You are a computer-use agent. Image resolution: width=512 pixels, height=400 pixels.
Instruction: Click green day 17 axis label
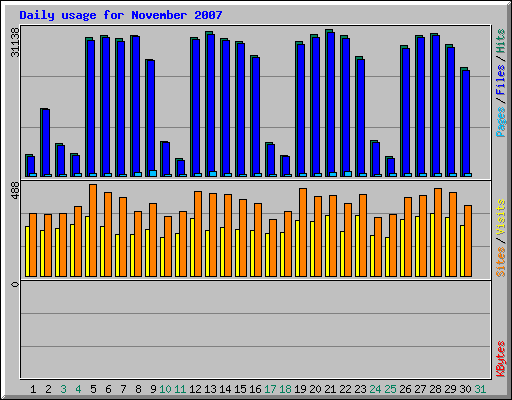pos(270,389)
